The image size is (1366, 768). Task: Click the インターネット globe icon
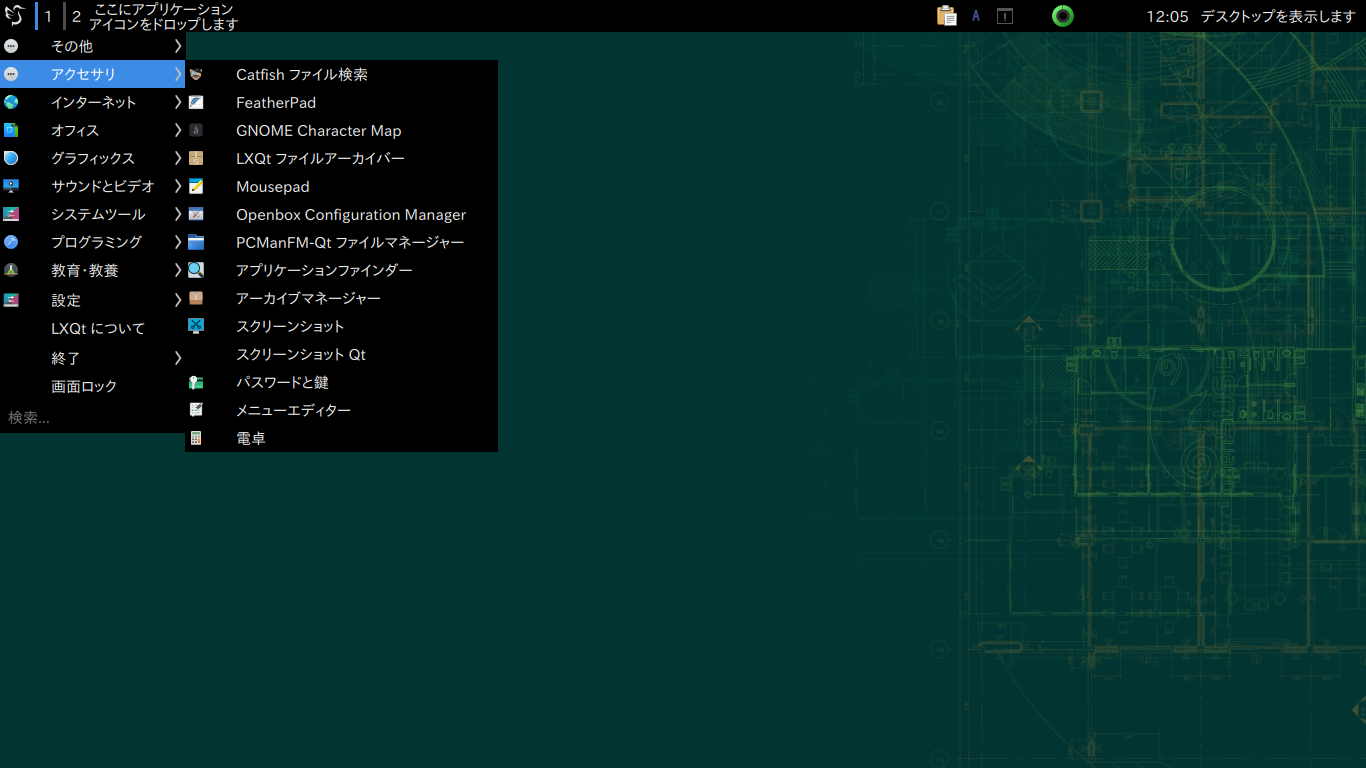(11, 102)
